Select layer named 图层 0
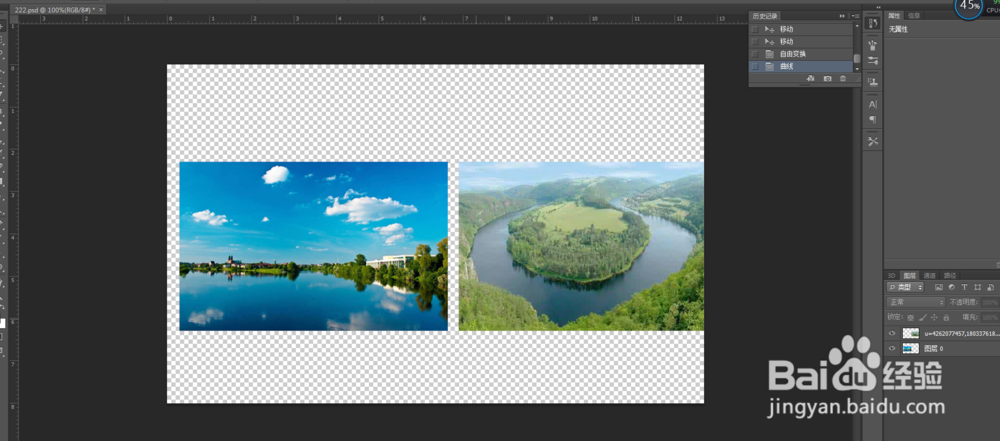Viewport: 1000px width, 441px height. [x=933, y=348]
